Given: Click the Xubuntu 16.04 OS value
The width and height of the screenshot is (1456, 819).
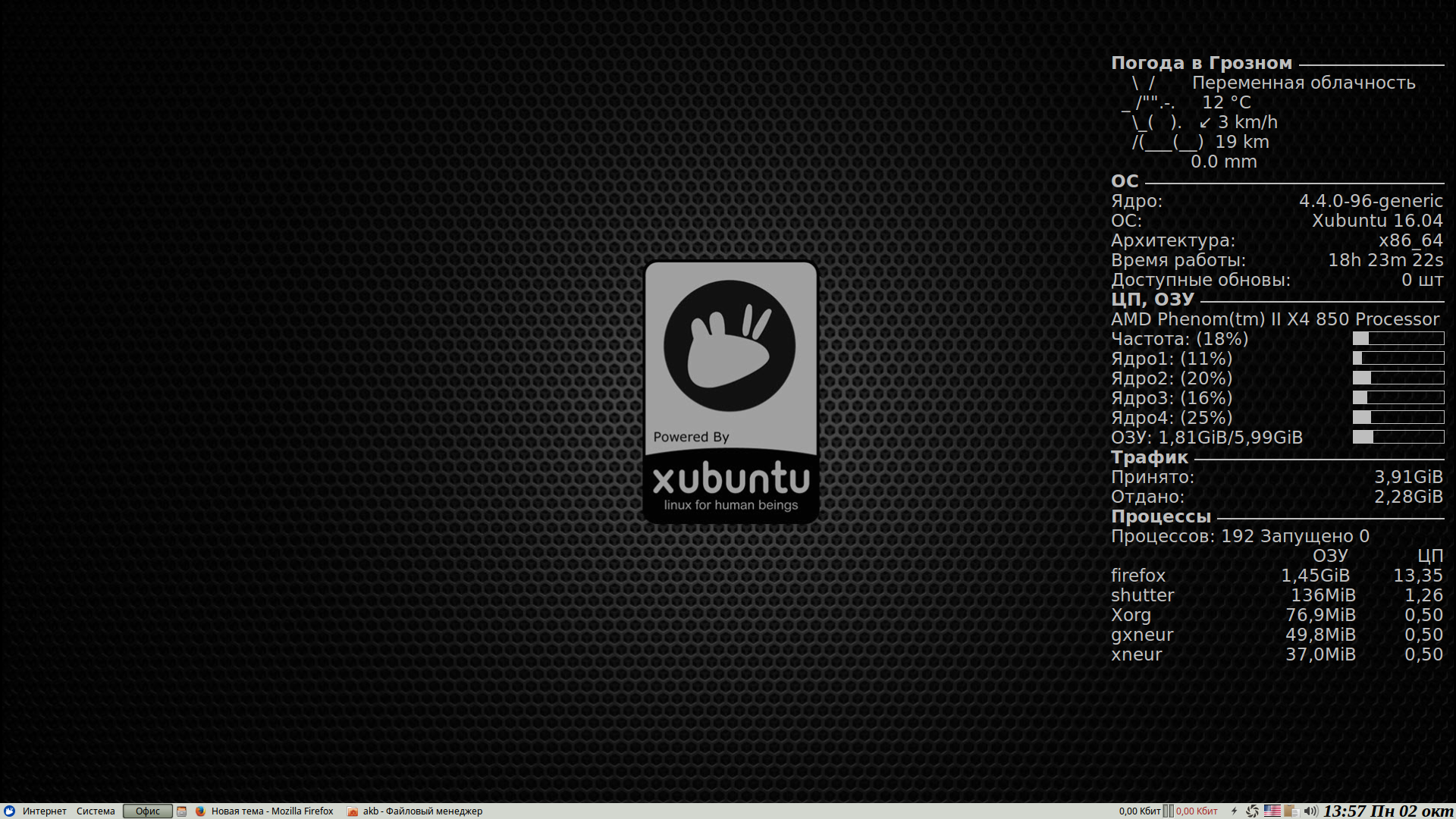Looking at the screenshot, I should point(1378,221).
